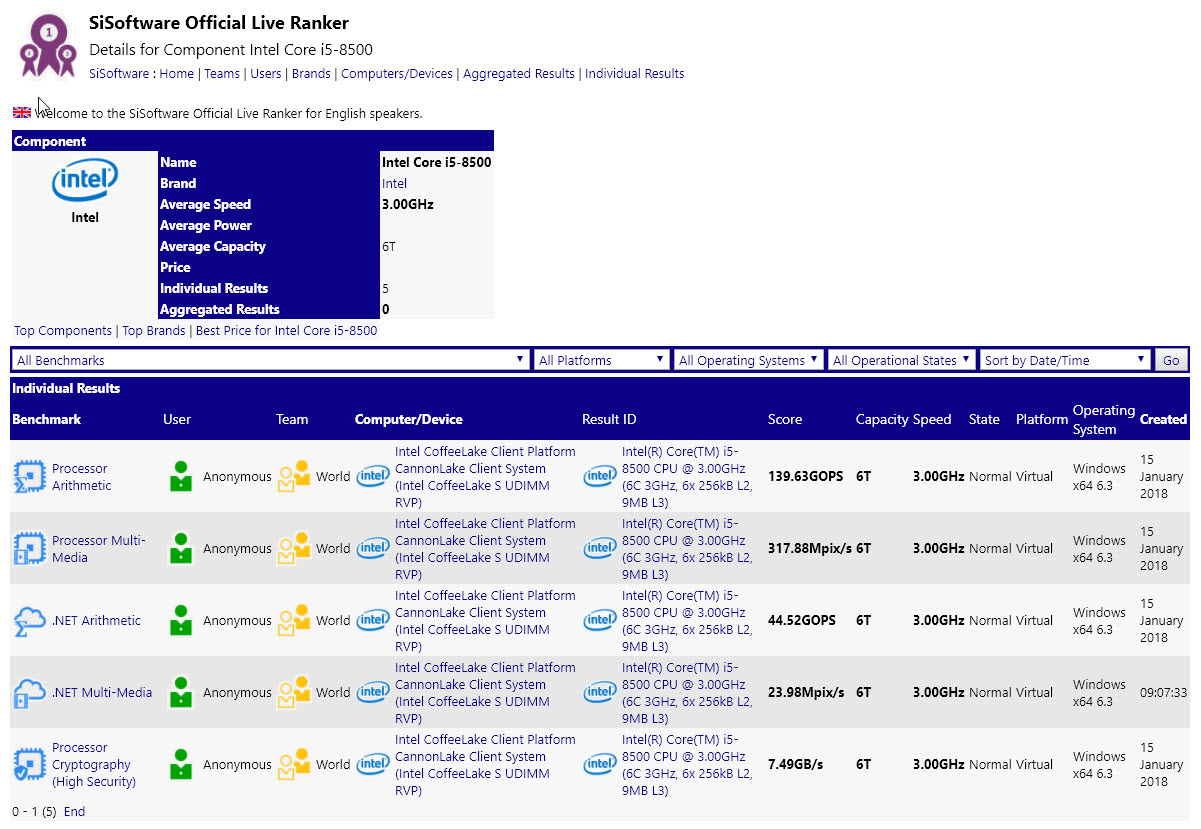Click the Intel brand link in Component table
The image size is (1201, 829).
coord(394,184)
